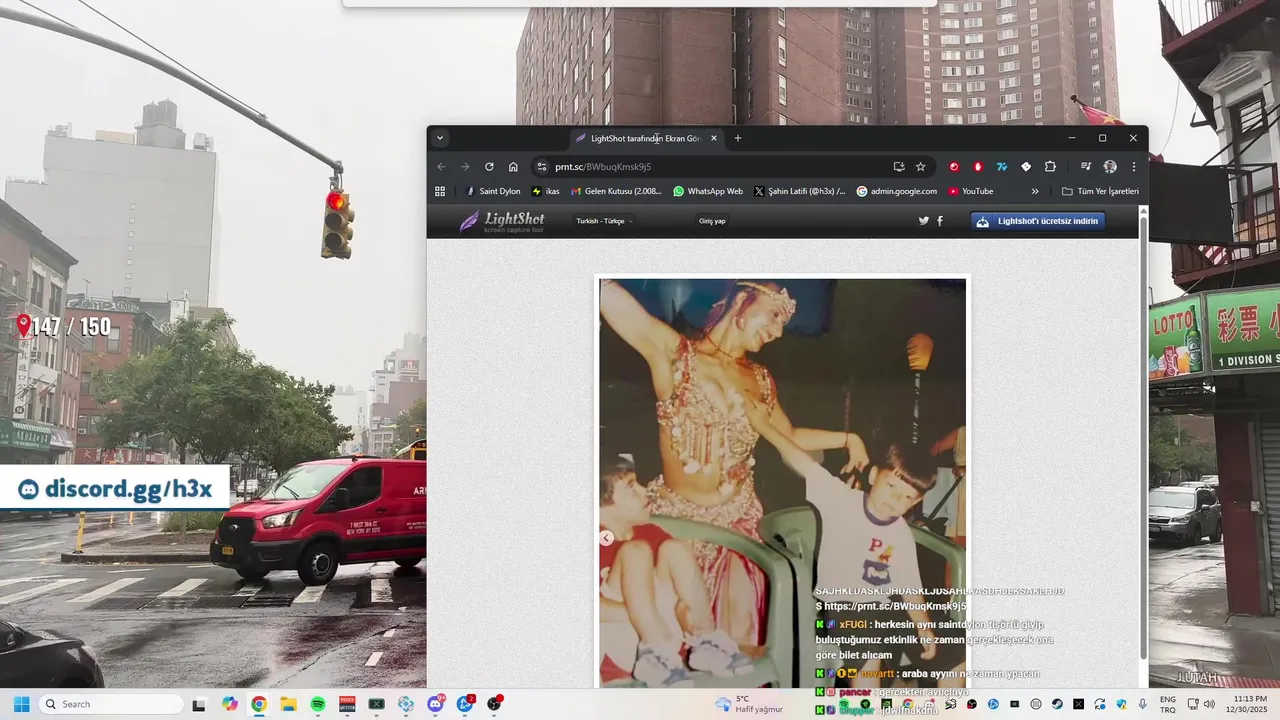Open the weather widget 5°C Hafif yağmur

coord(750,704)
